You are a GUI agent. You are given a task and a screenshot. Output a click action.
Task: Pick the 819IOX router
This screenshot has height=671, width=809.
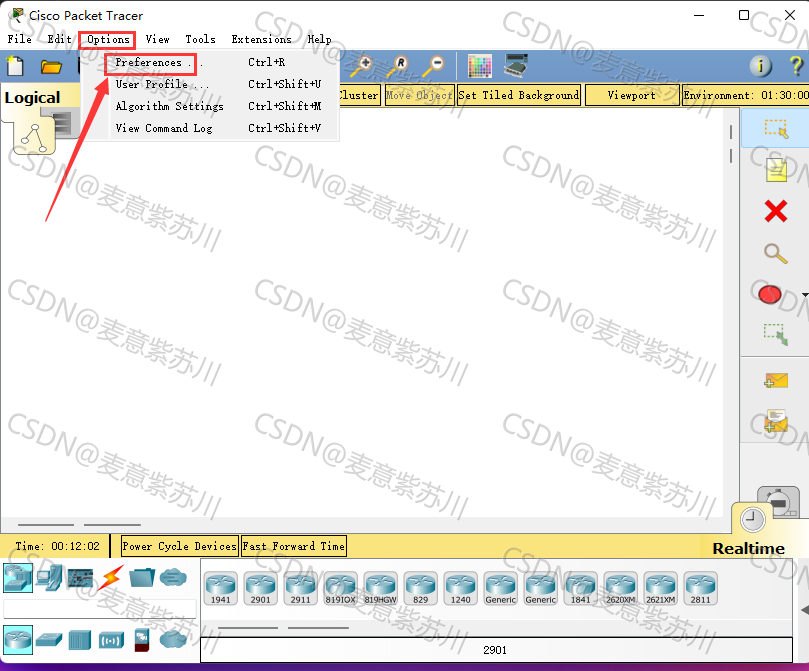pos(341,588)
